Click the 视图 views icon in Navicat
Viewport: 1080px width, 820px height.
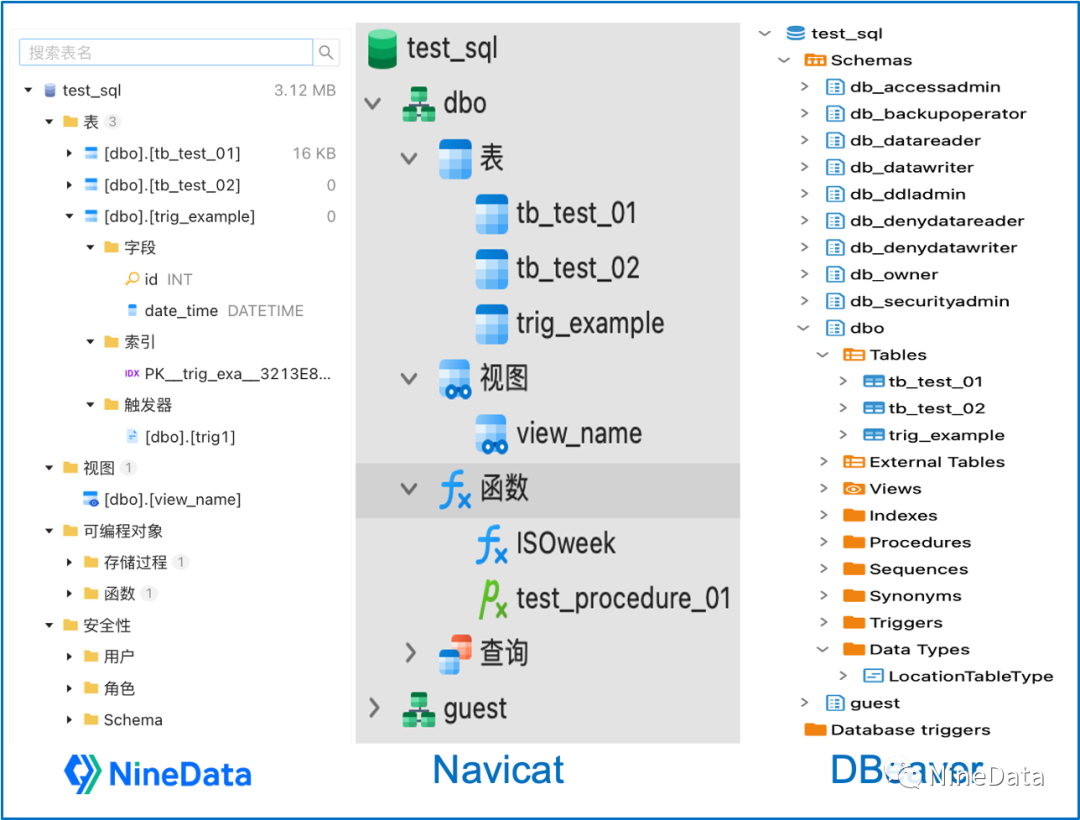tap(455, 379)
